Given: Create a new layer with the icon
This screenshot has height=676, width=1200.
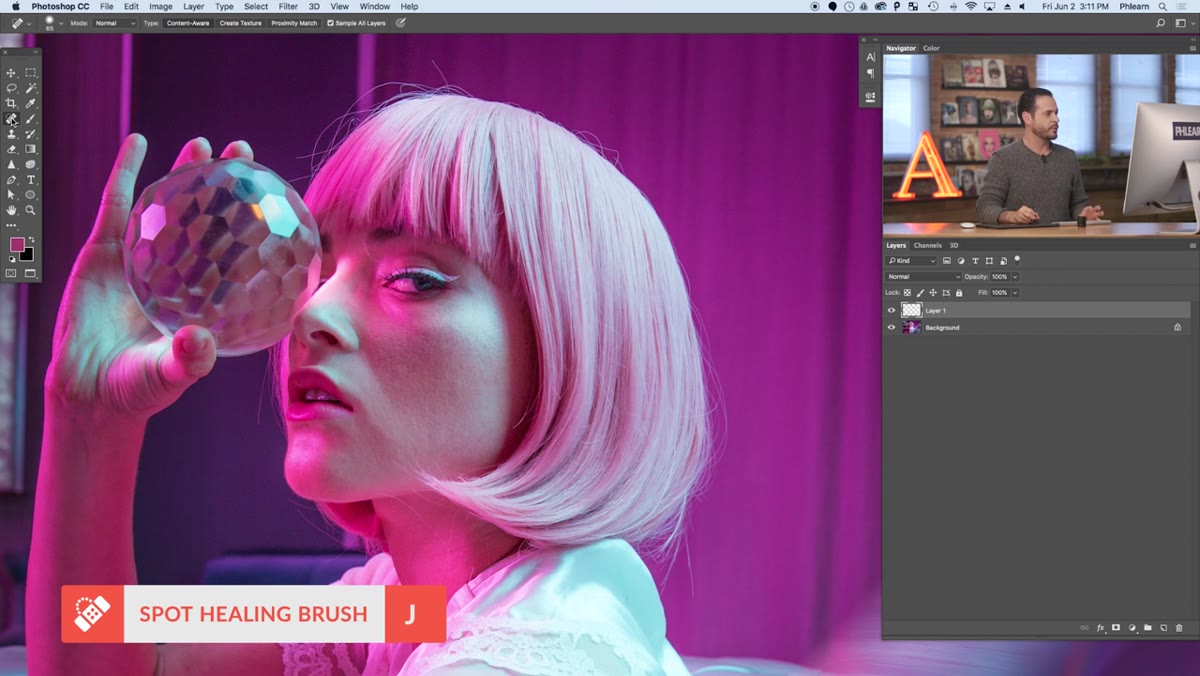Looking at the screenshot, I should point(1164,628).
